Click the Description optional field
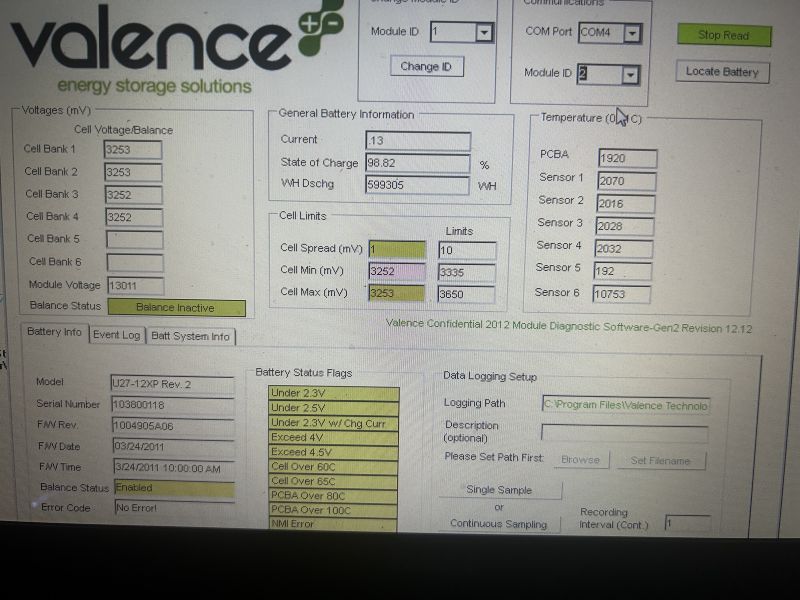800x600 pixels. (624, 434)
